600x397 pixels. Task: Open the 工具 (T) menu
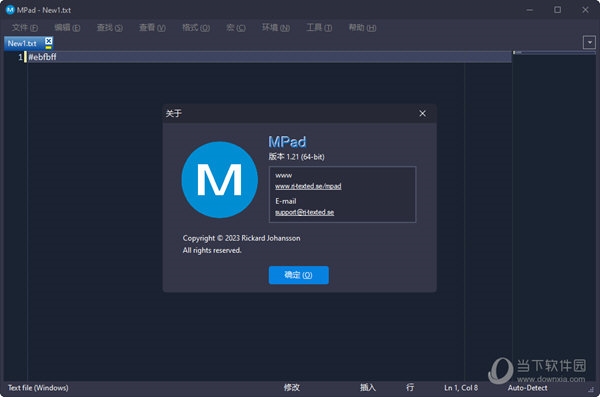[319, 28]
